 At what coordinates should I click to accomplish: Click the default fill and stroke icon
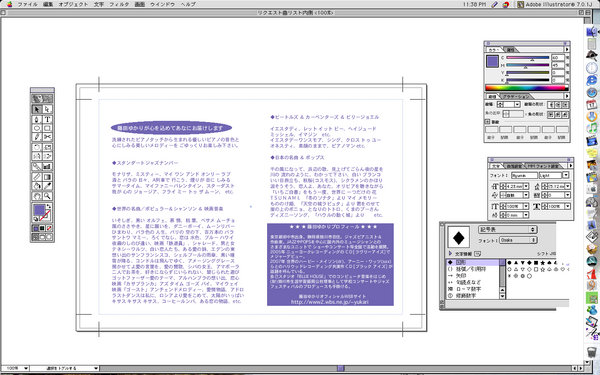tap(35, 219)
